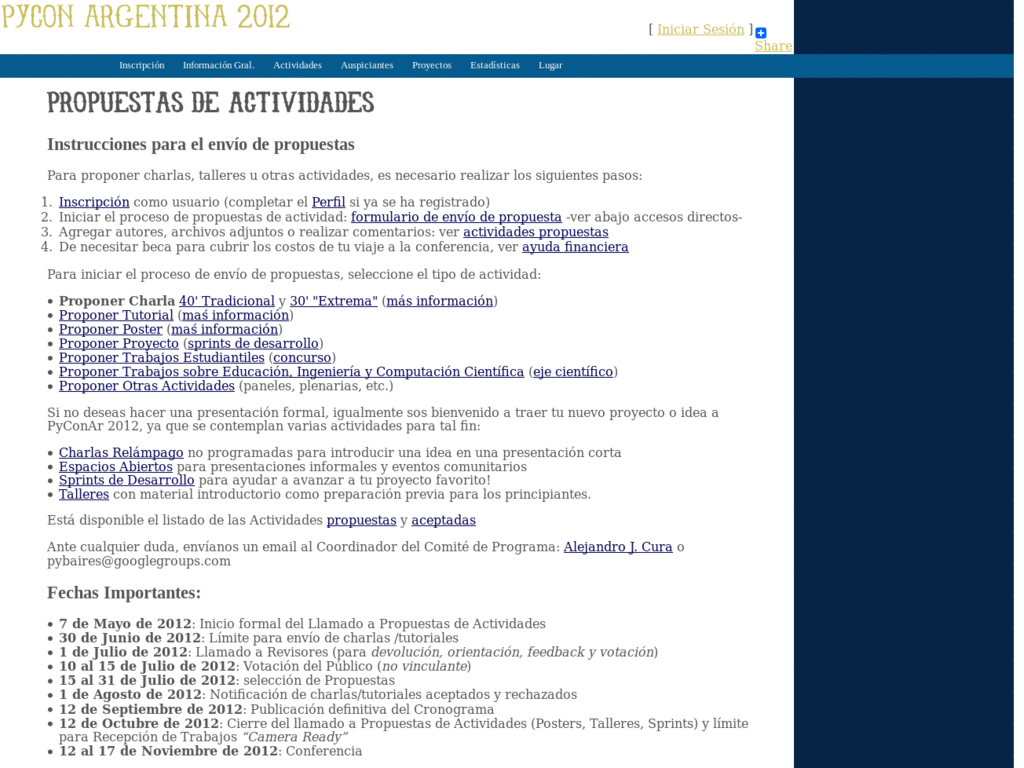Open the Información Gral. menu
1024x768 pixels.
pyautogui.click(x=218, y=65)
